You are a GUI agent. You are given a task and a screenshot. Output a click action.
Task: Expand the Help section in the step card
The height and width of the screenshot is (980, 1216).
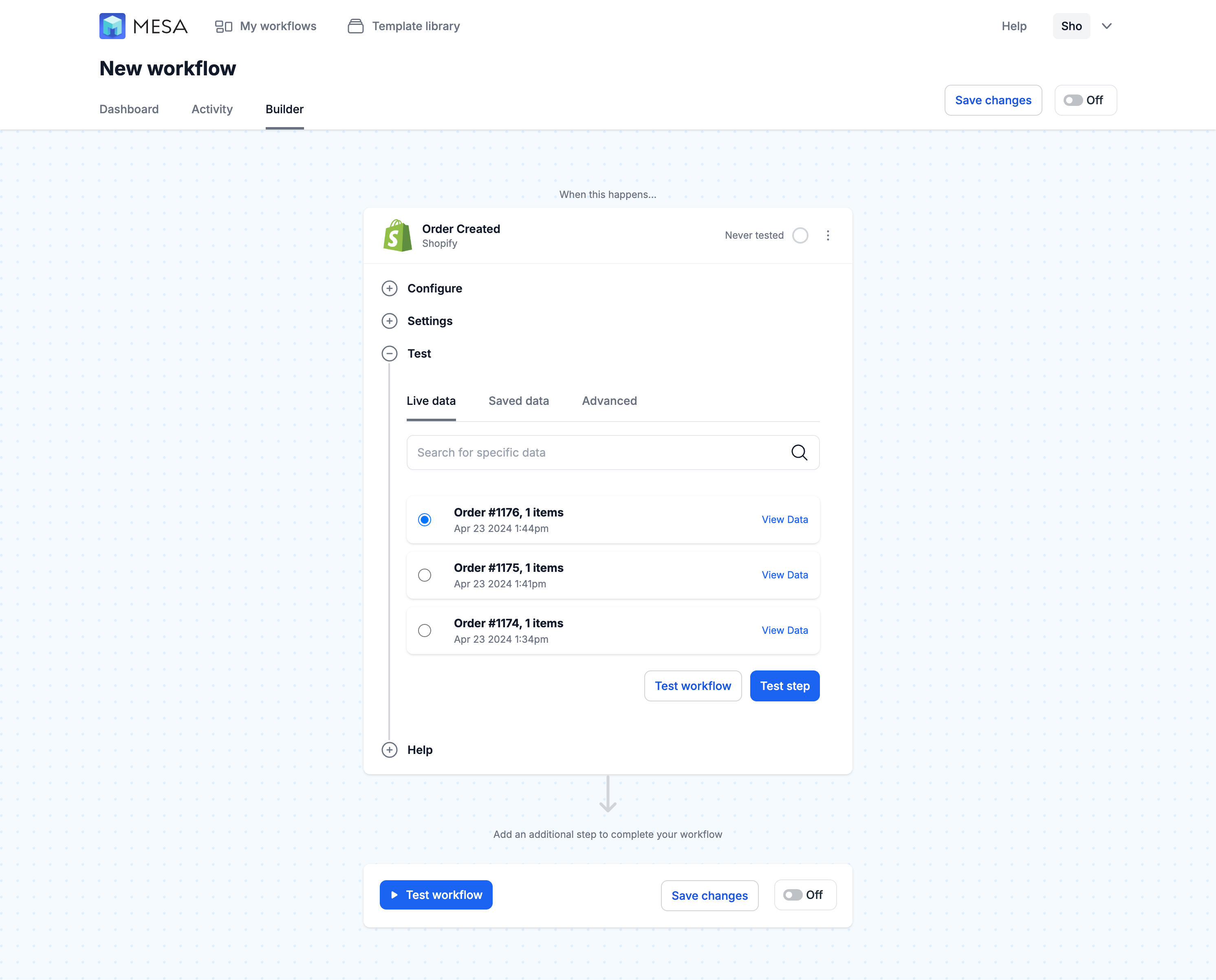point(389,750)
